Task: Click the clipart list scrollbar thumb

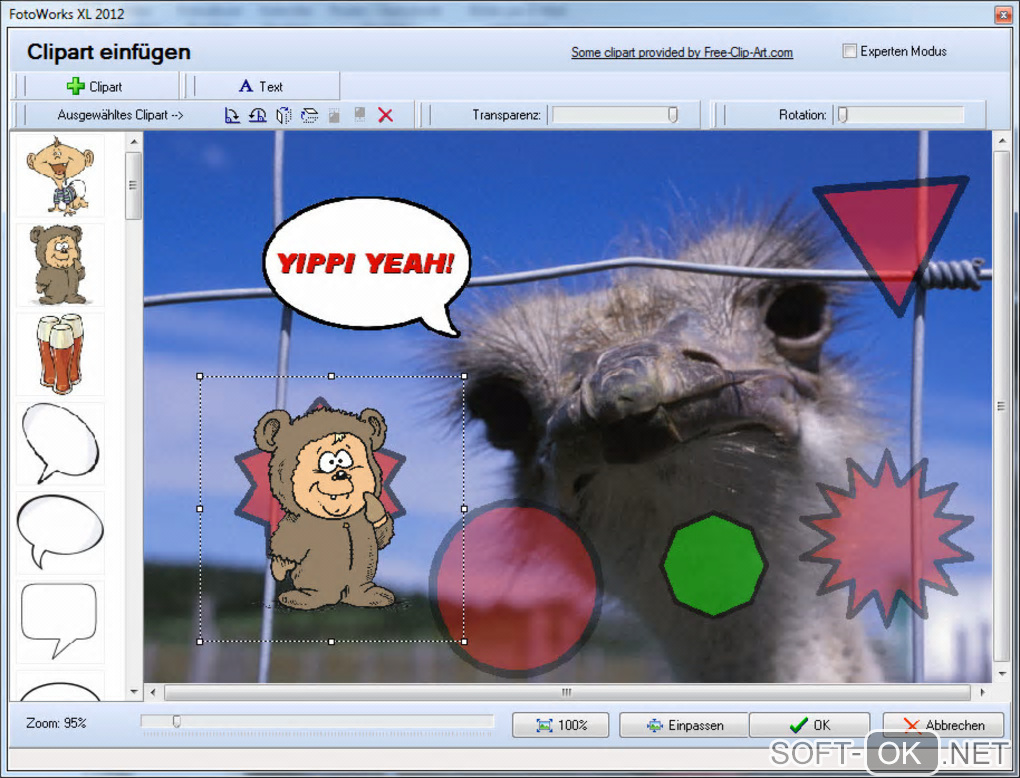Action: point(133,186)
